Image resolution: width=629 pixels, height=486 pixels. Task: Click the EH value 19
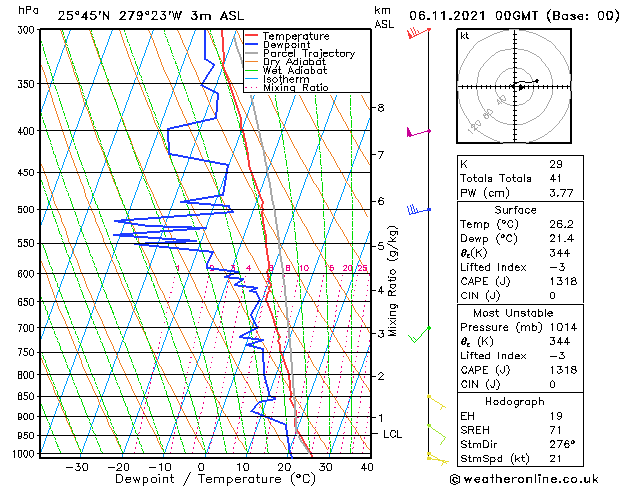556,416
